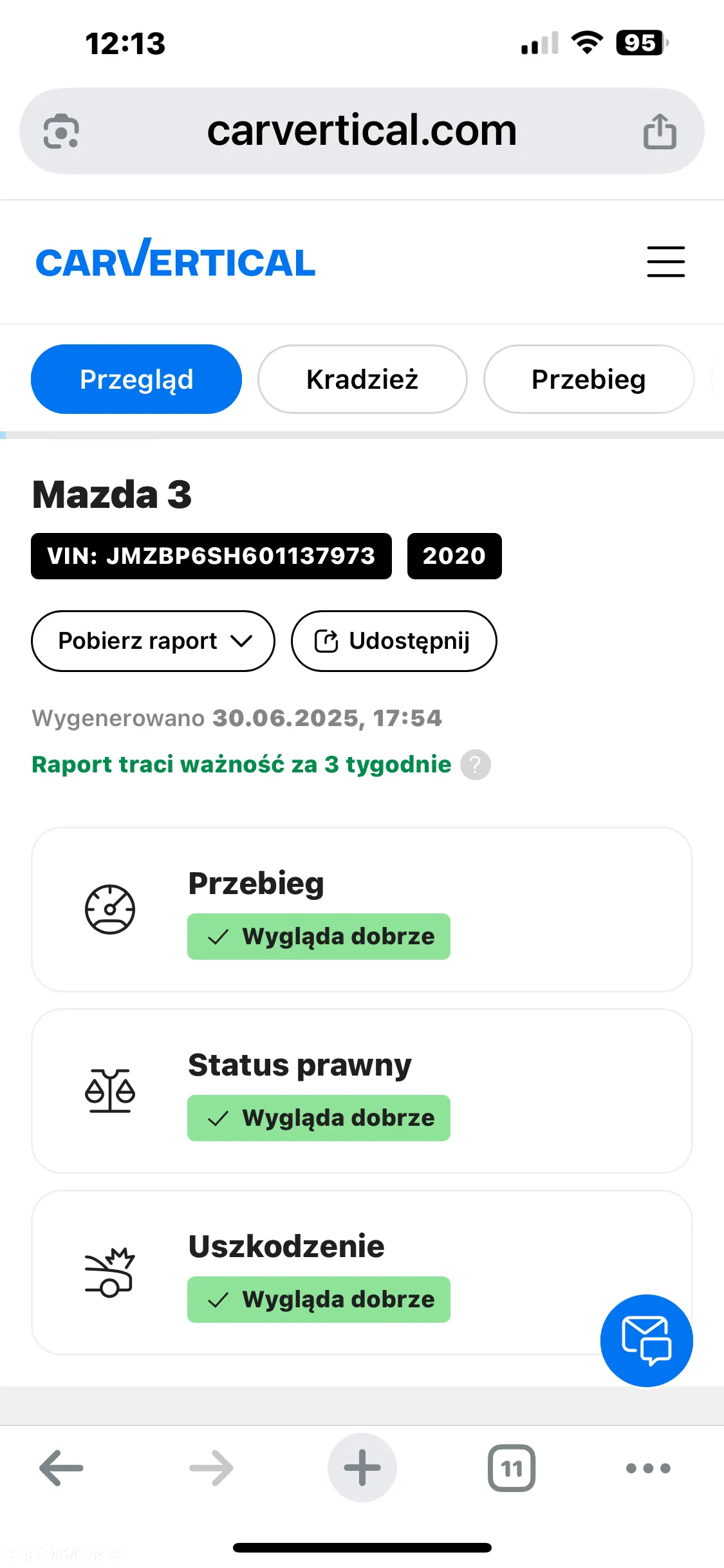Click the report validity help icon
Image resolution: width=724 pixels, height=1568 pixels.
[476, 765]
